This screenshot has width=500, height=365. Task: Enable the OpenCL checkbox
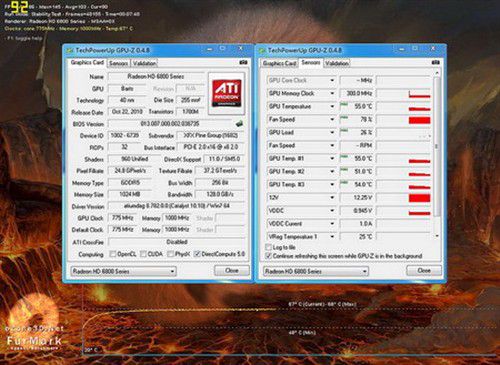pyautogui.click(x=113, y=254)
